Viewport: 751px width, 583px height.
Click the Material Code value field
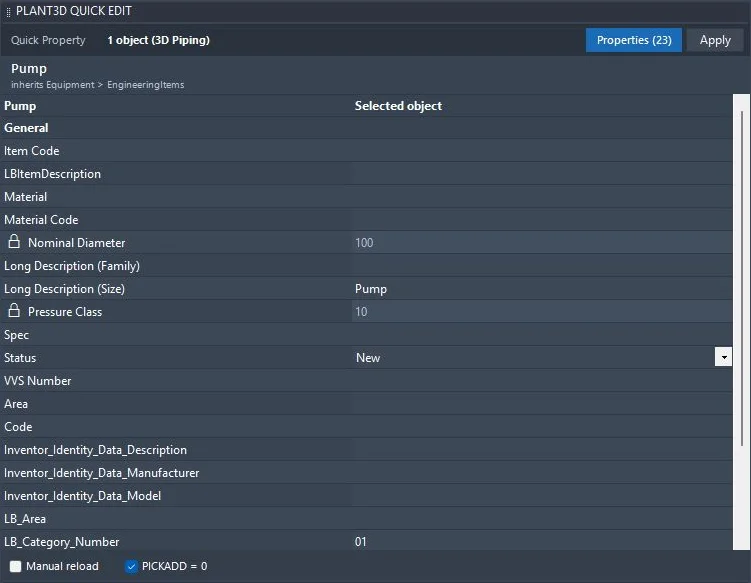542,220
